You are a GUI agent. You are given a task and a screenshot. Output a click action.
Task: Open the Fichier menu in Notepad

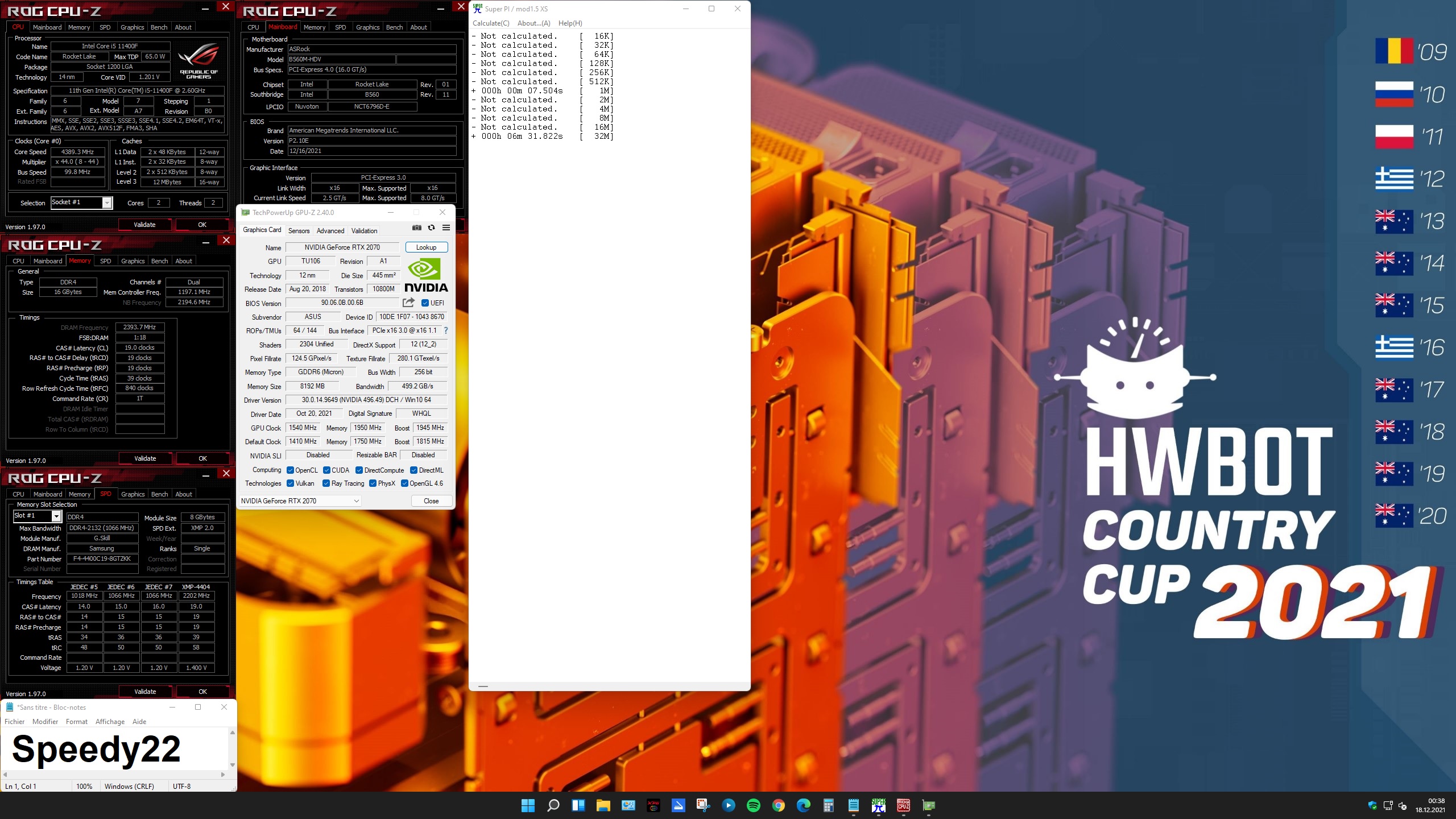coord(15,722)
